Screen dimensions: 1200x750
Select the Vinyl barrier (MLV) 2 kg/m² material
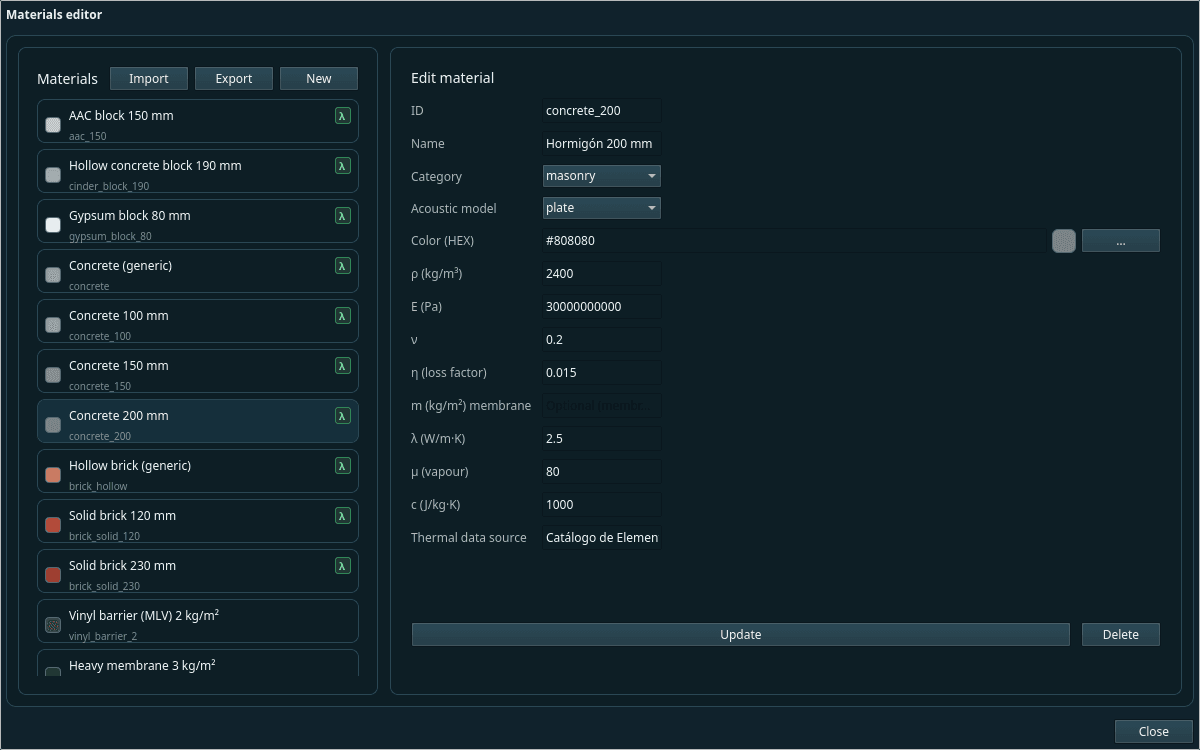coord(198,621)
